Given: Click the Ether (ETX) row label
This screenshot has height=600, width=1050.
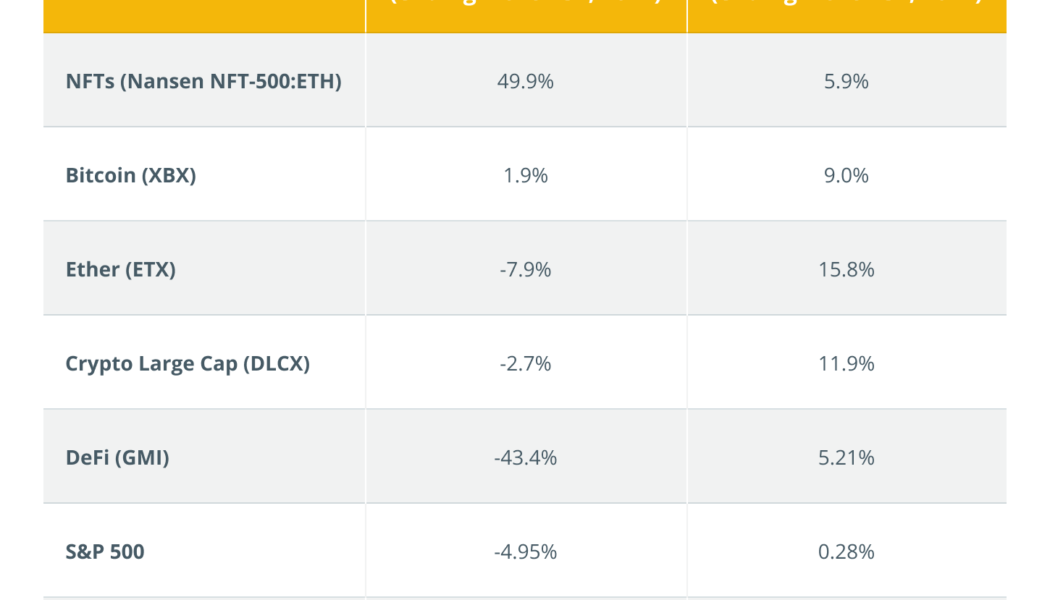Looking at the screenshot, I should (121, 270).
